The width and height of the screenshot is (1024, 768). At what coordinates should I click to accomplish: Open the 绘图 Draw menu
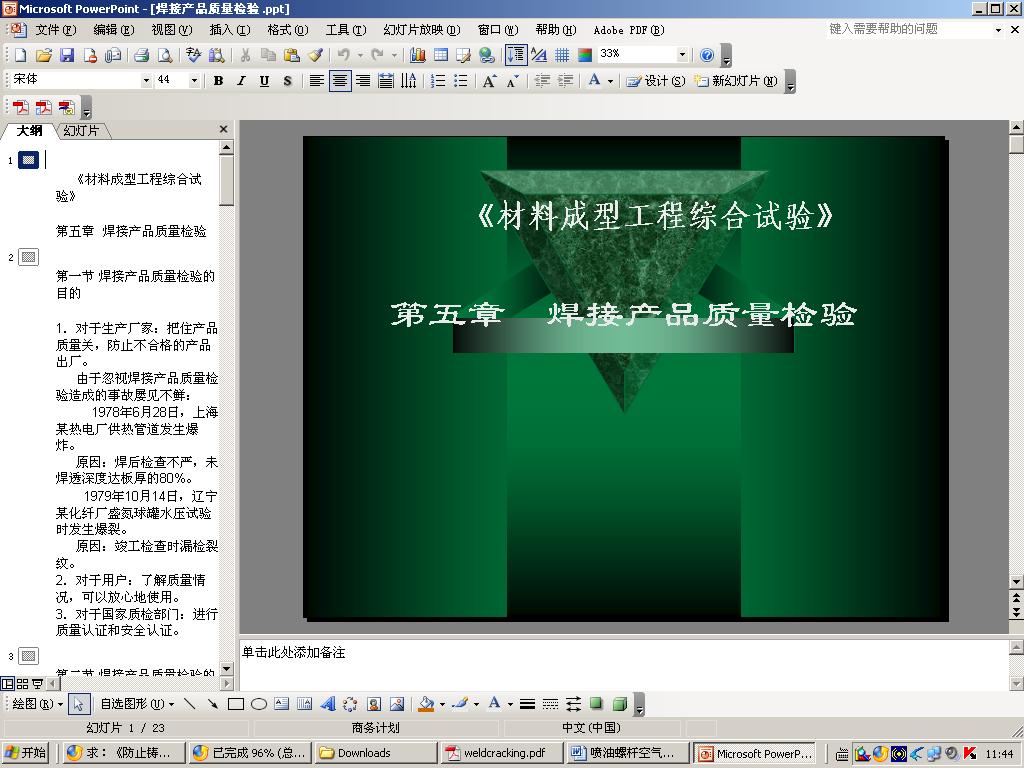[37, 704]
